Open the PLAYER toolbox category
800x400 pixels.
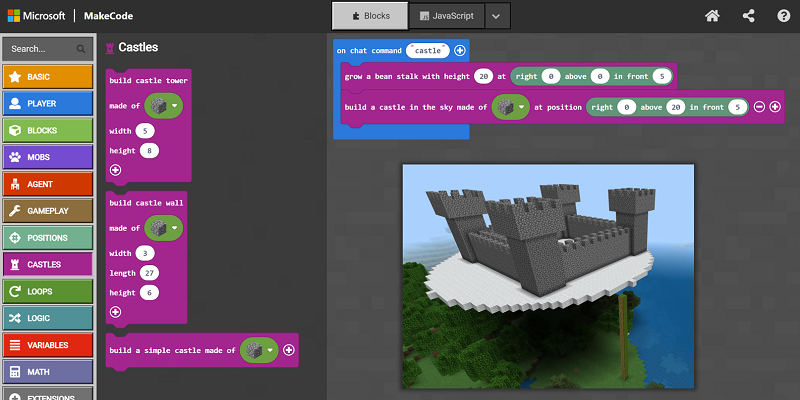48,104
